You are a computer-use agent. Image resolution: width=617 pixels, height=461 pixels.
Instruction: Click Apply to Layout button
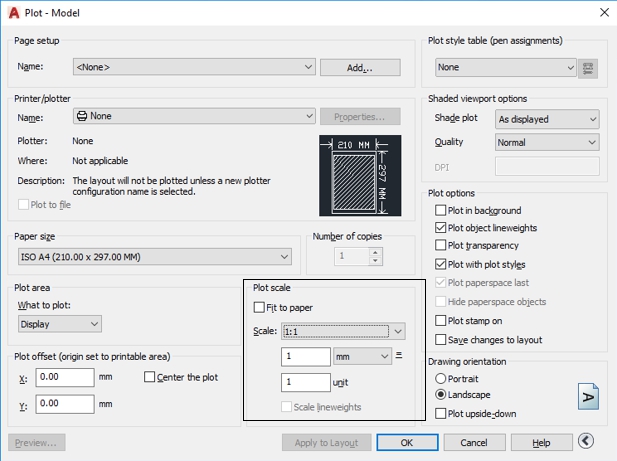pos(327,443)
